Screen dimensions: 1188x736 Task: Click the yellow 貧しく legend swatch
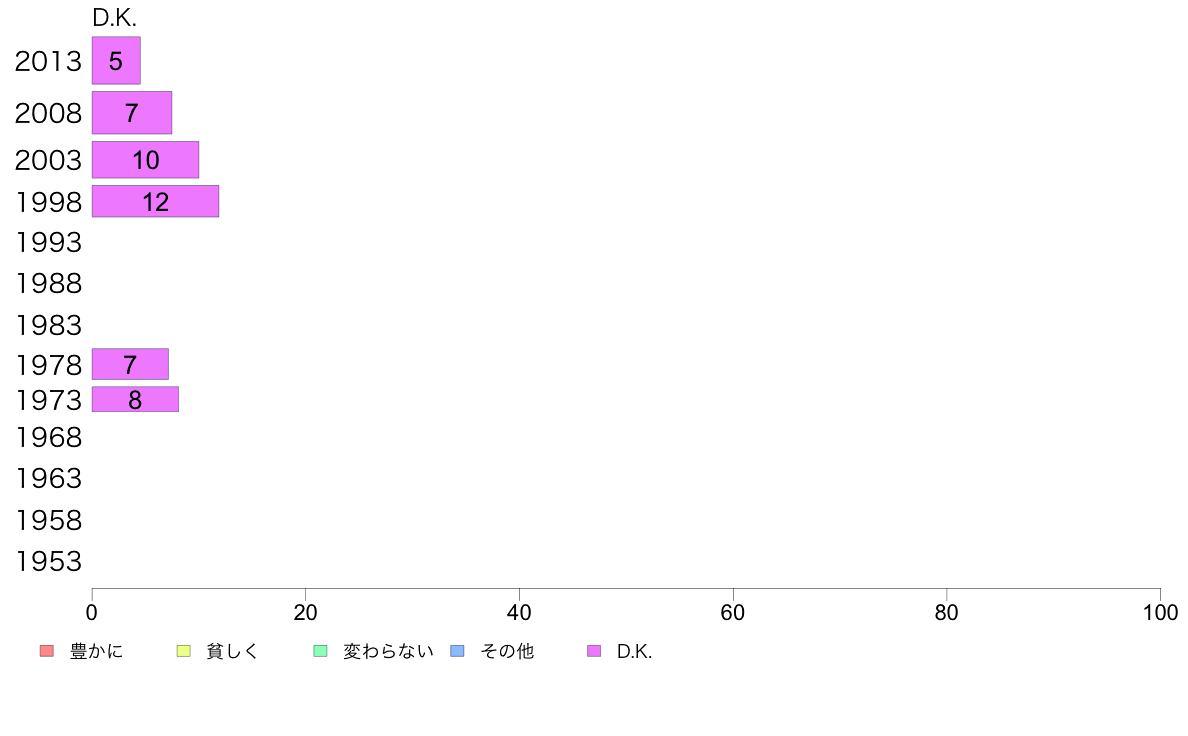point(183,651)
